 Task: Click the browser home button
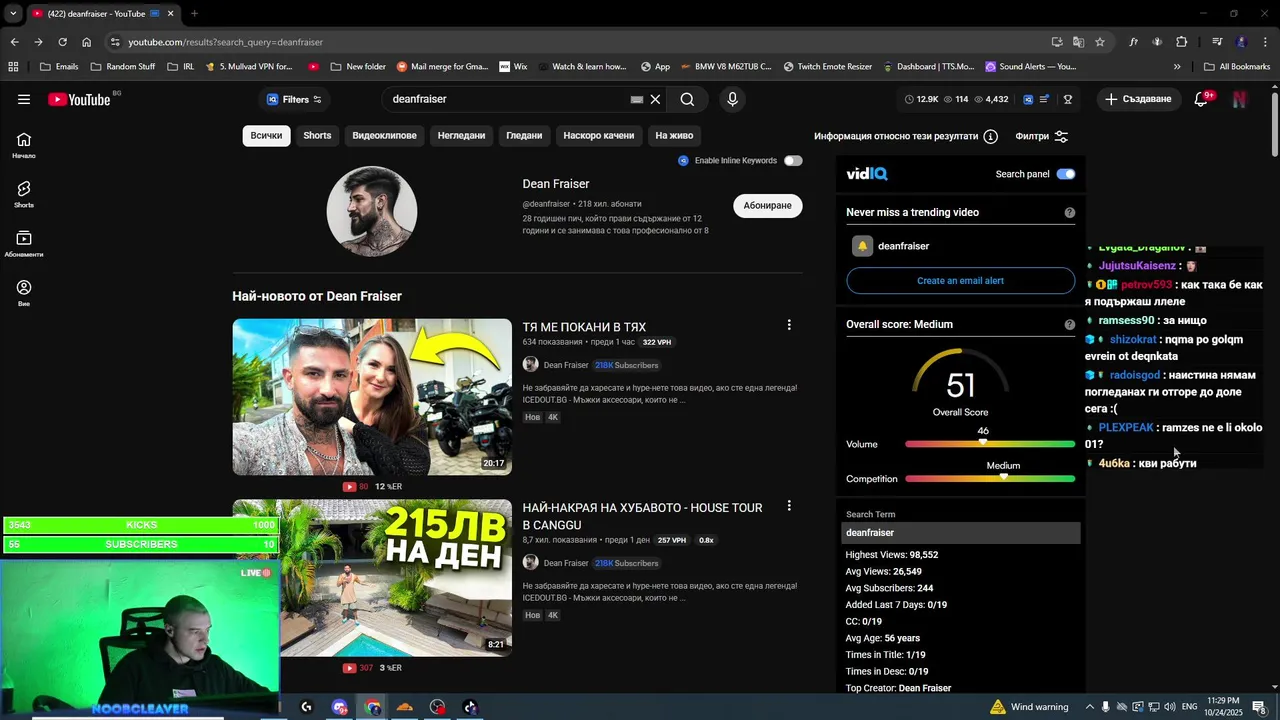87,42
